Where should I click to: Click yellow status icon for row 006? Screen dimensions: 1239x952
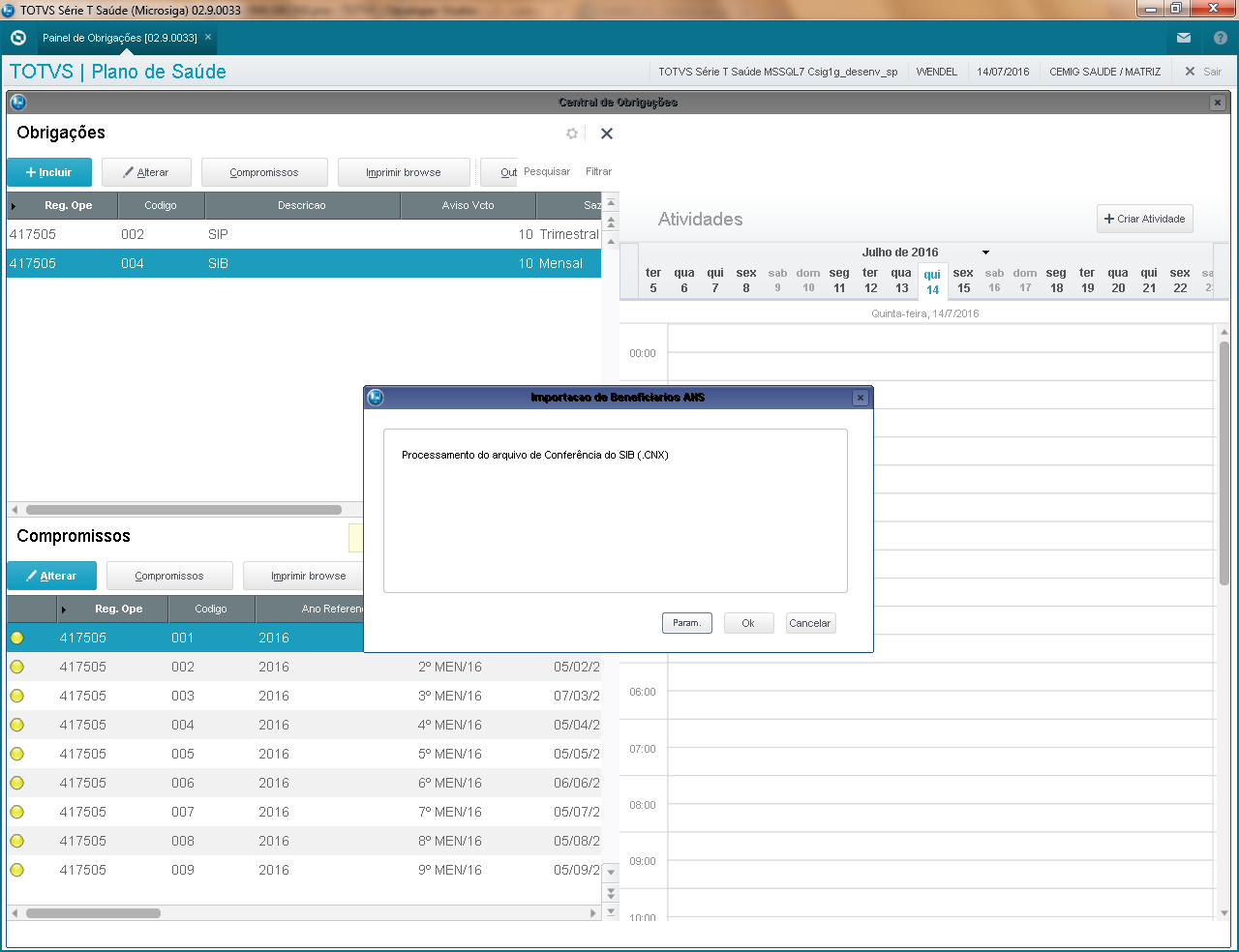point(16,783)
